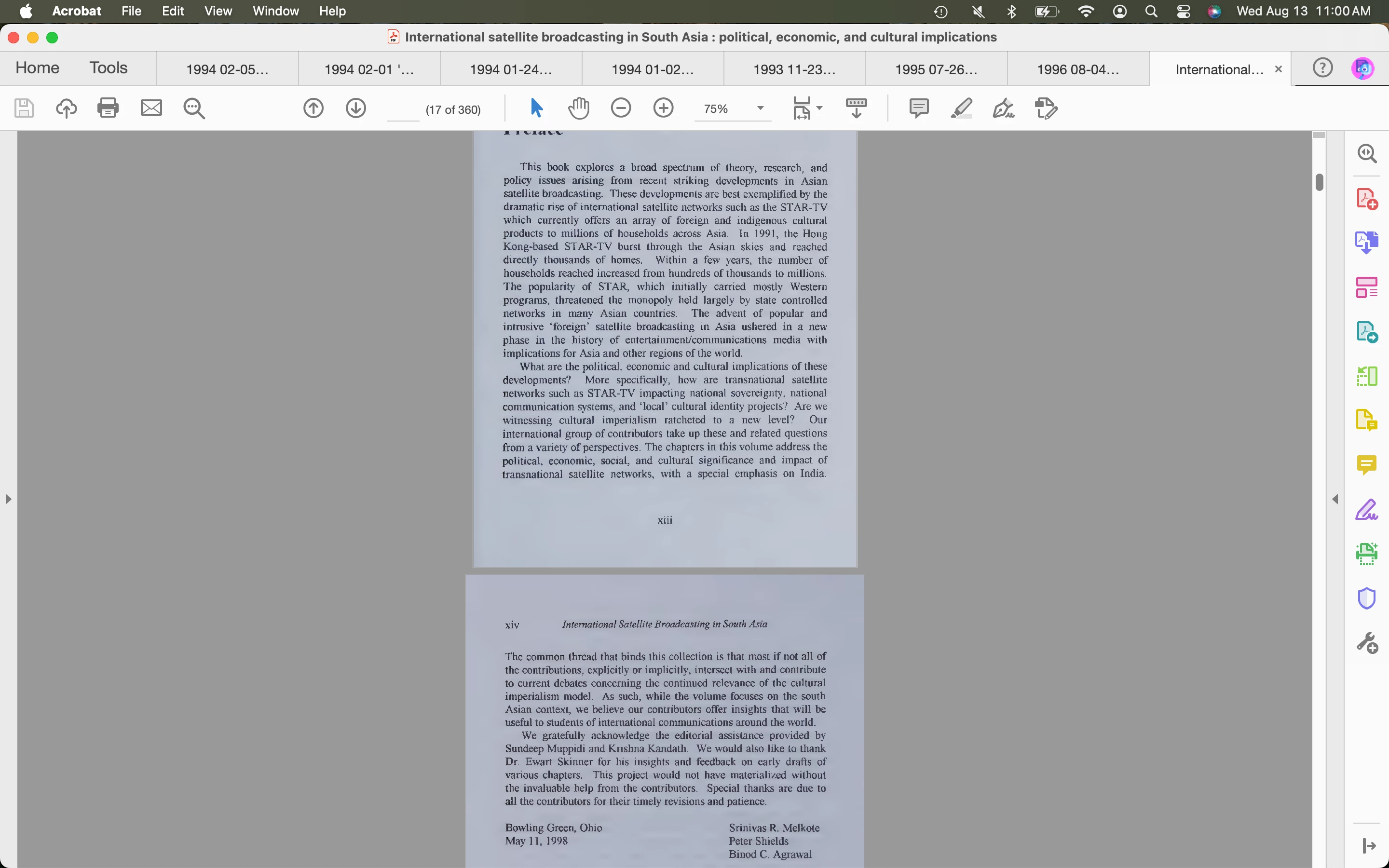Open the fit page options dropdown
Viewport: 1389px width, 868px height.
pos(819,108)
